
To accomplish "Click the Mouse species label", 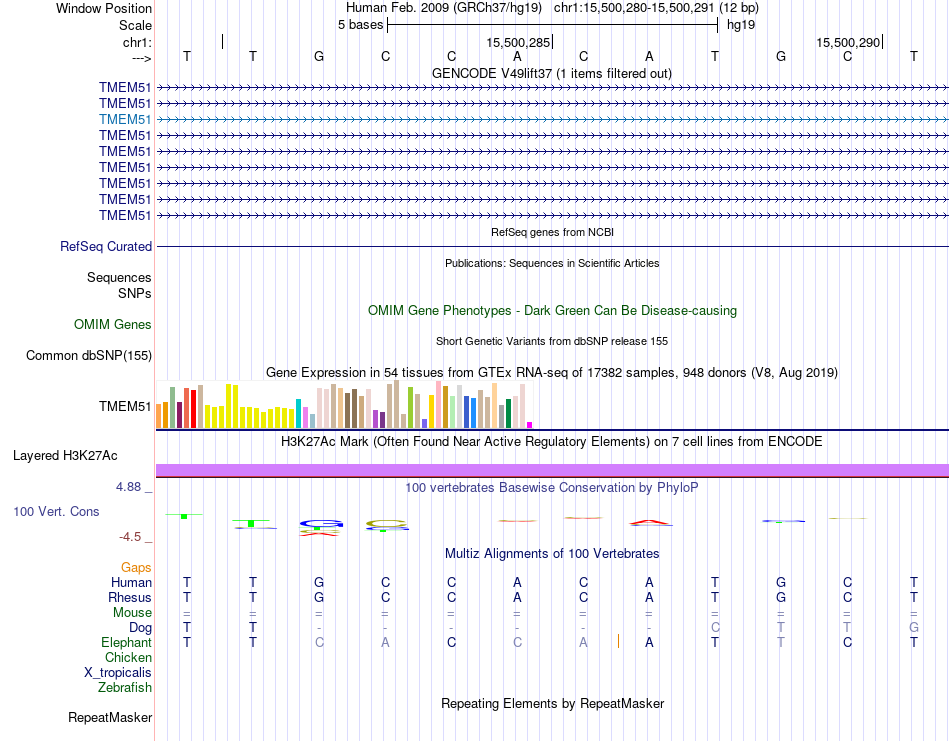I will 132,613.
